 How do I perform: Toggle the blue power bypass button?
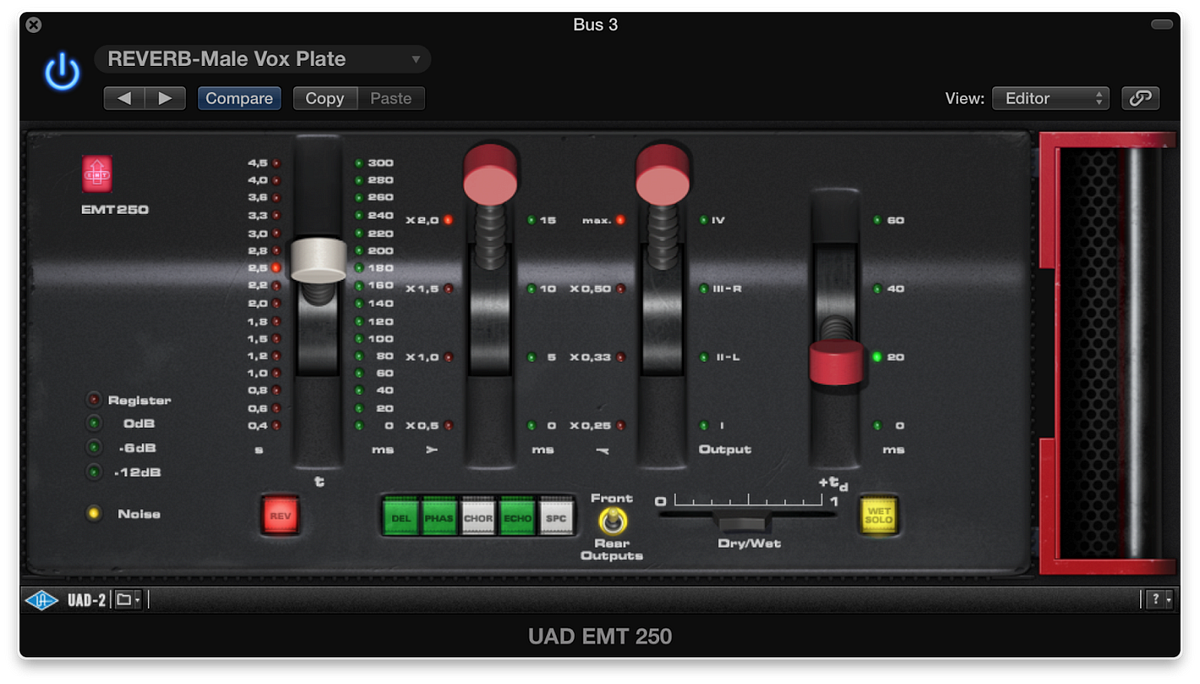click(x=62, y=69)
